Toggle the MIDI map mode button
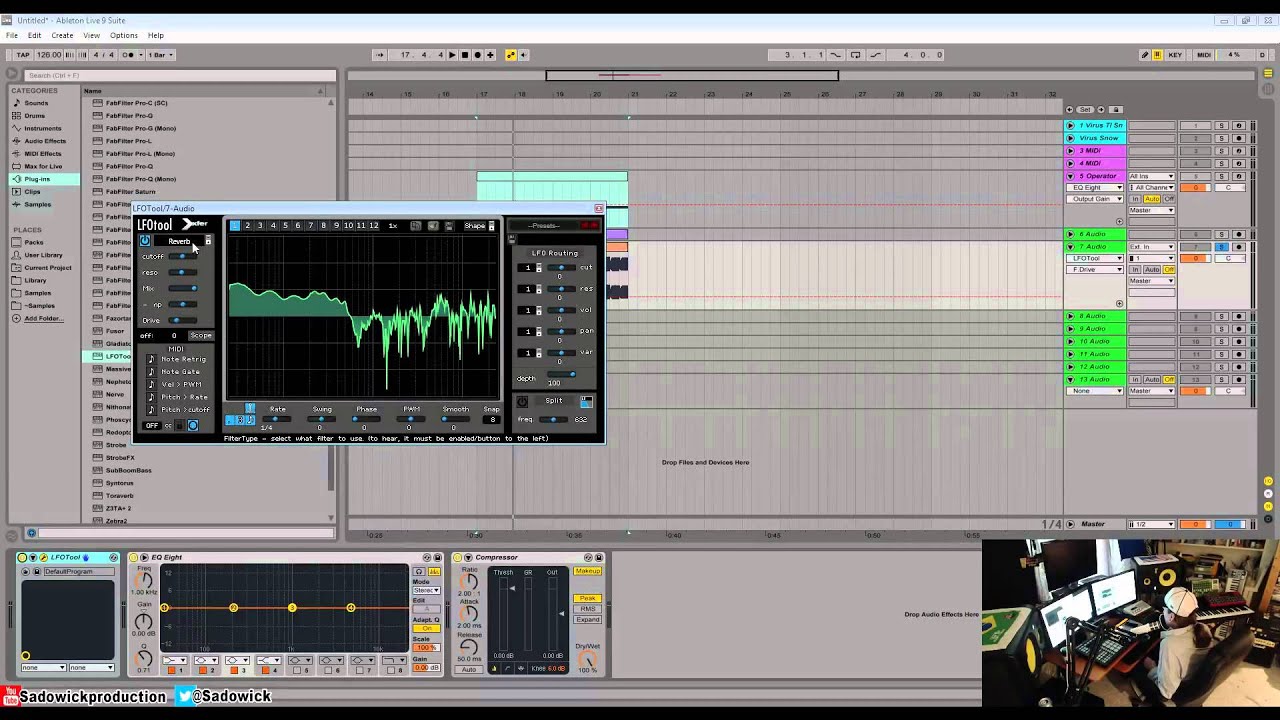1280x720 pixels. [x=1203, y=55]
